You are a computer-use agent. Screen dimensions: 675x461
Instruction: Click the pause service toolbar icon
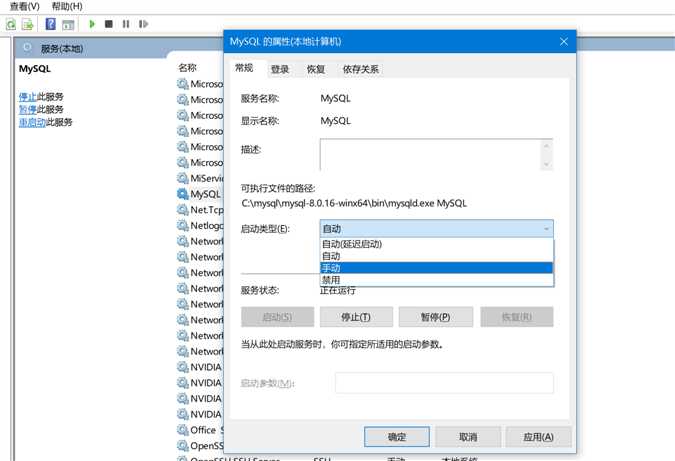[x=126, y=24]
